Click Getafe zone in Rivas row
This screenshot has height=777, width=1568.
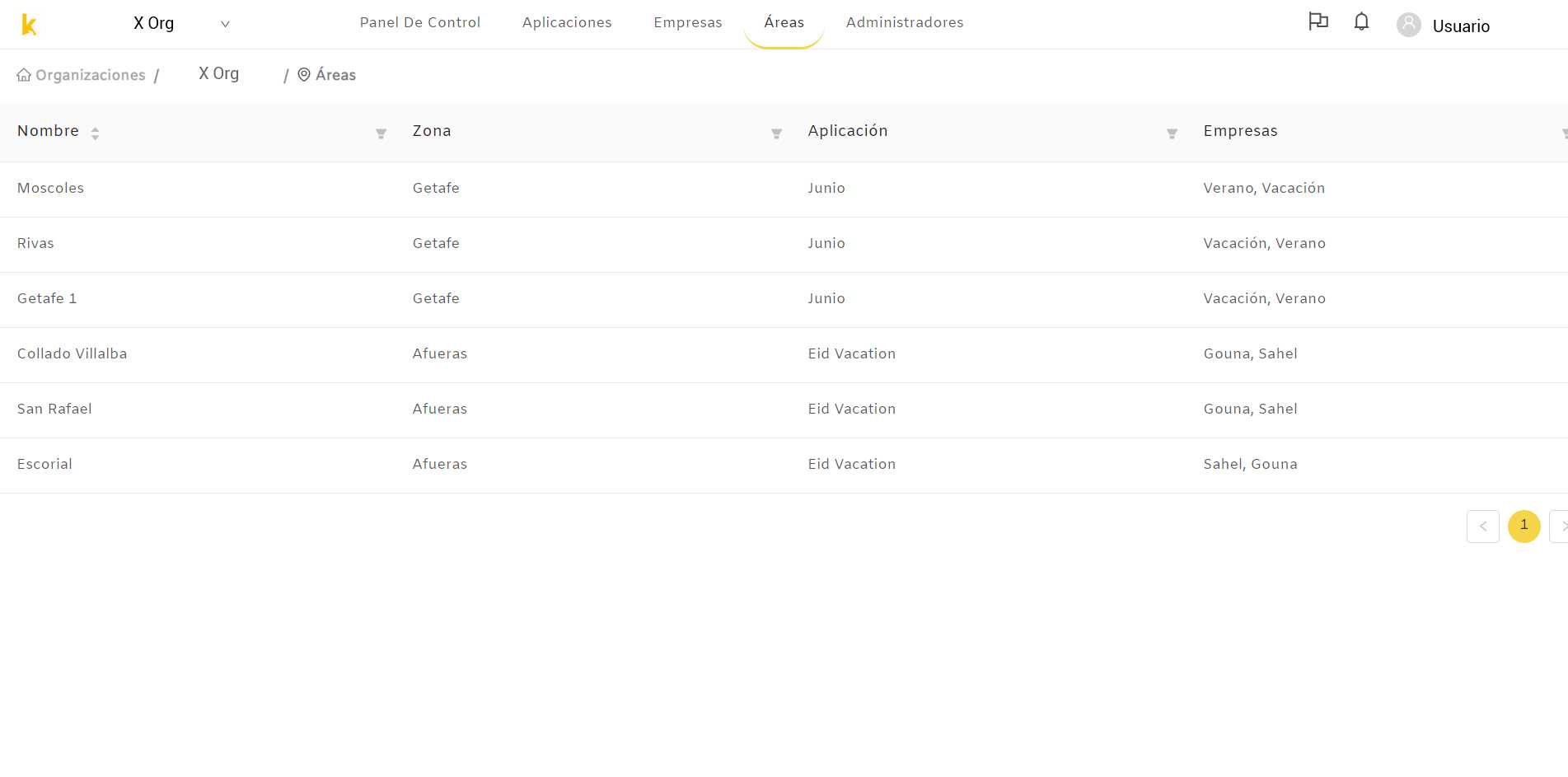(436, 243)
